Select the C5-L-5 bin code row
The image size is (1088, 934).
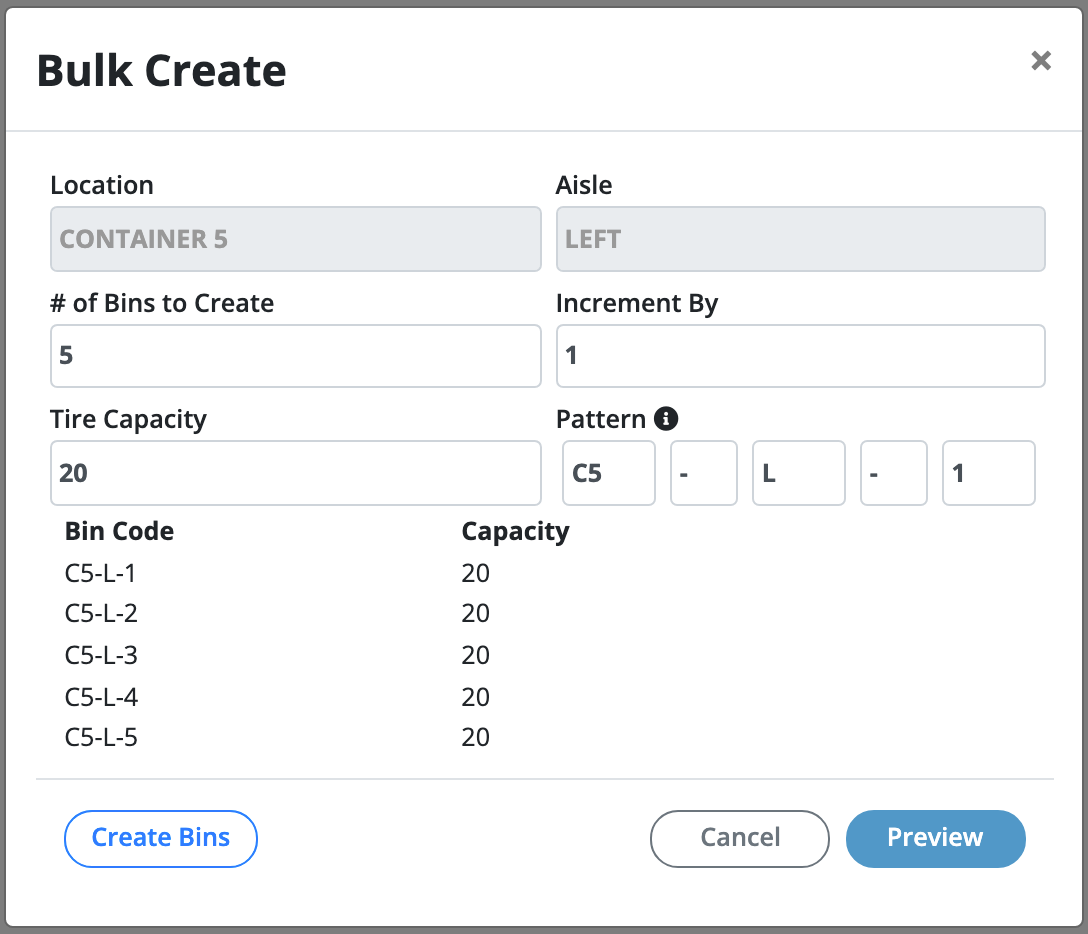102,738
